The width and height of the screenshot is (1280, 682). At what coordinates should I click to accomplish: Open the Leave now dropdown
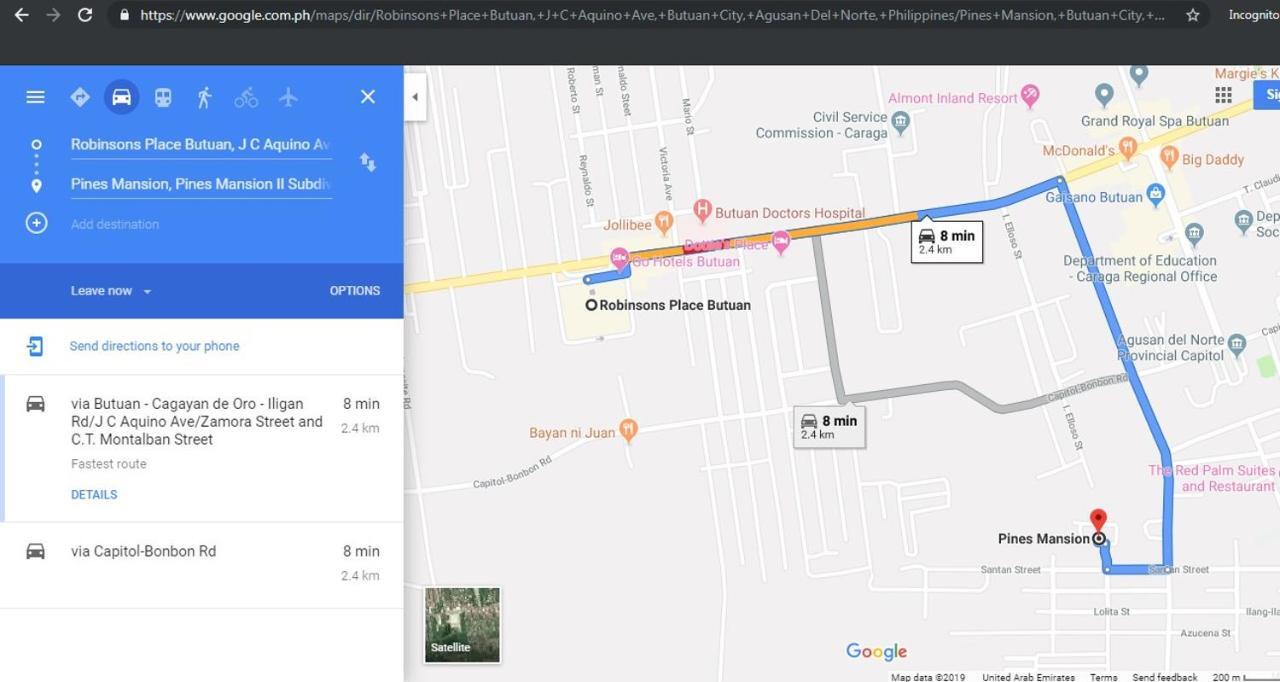click(x=111, y=291)
